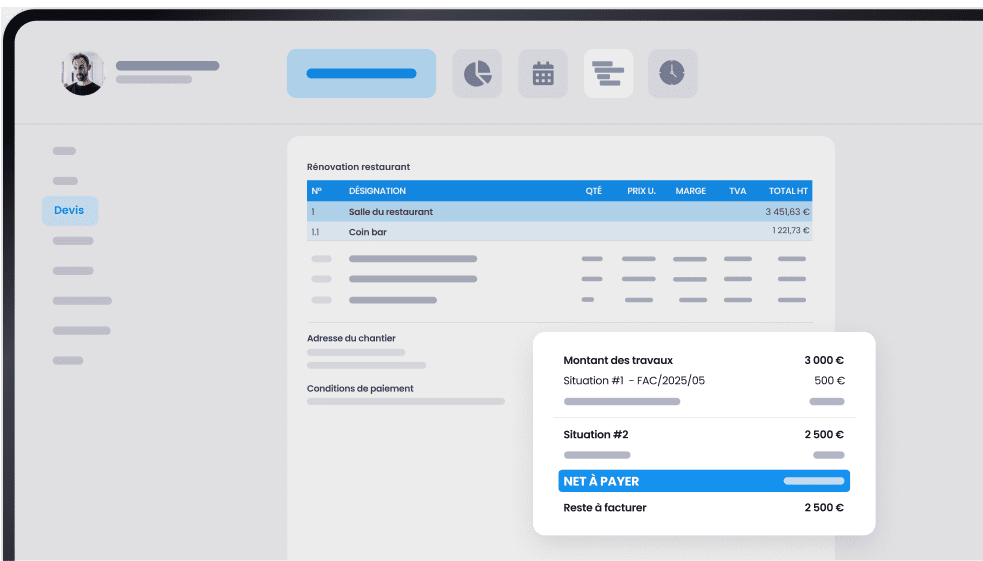This screenshot has height=561, width=983.
Task: Click the TOTAL HT column header
Action: (788, 191)
